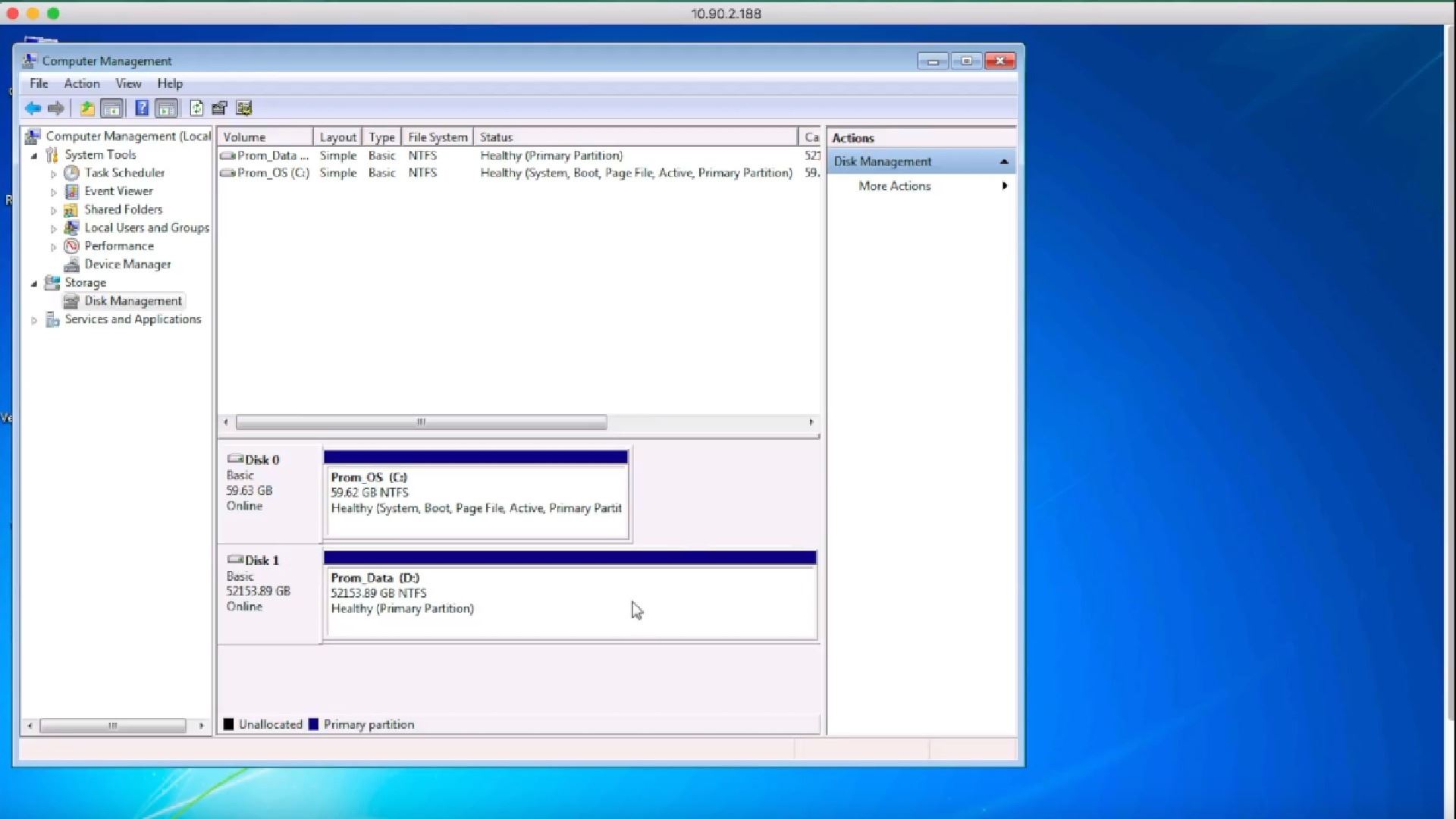Select the Prom_Data (D:) partition block on Disk 1

(570, 595)
